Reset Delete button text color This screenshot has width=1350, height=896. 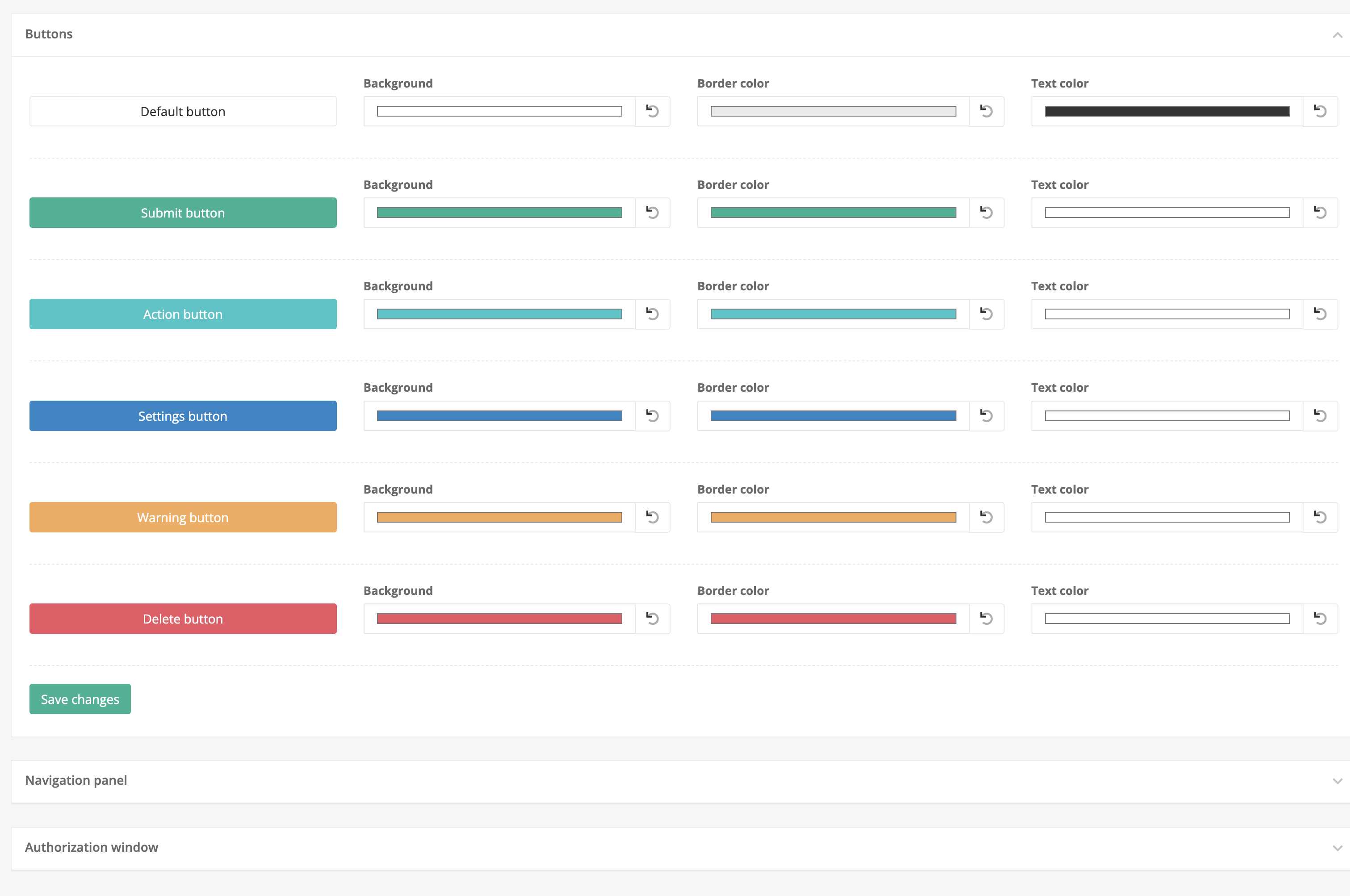(x=1320, y=618)
